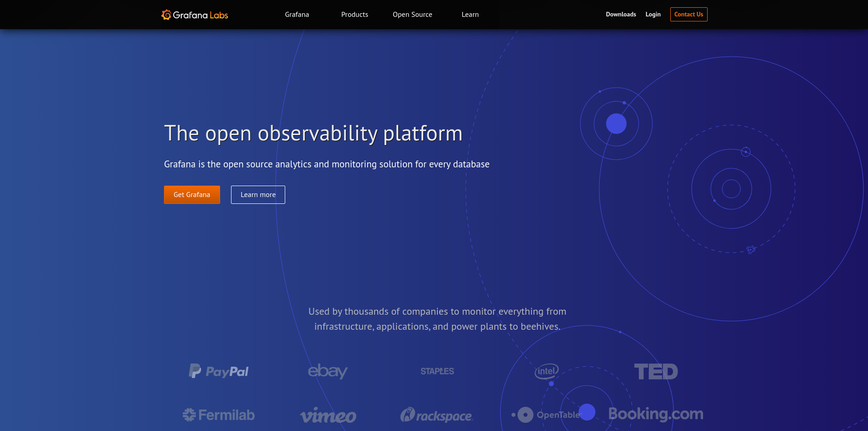
Task: Expand the Learn navigation menu
Action: (x=470, y=14)
